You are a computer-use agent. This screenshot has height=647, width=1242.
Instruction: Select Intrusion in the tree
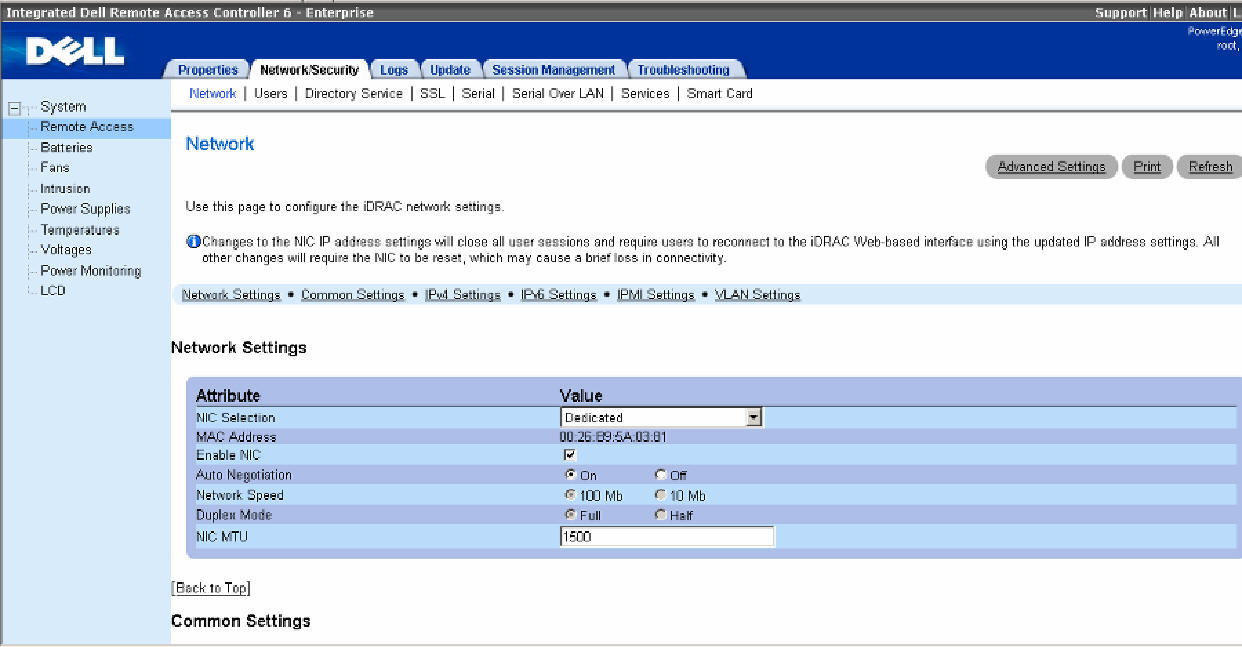[65, 189]
